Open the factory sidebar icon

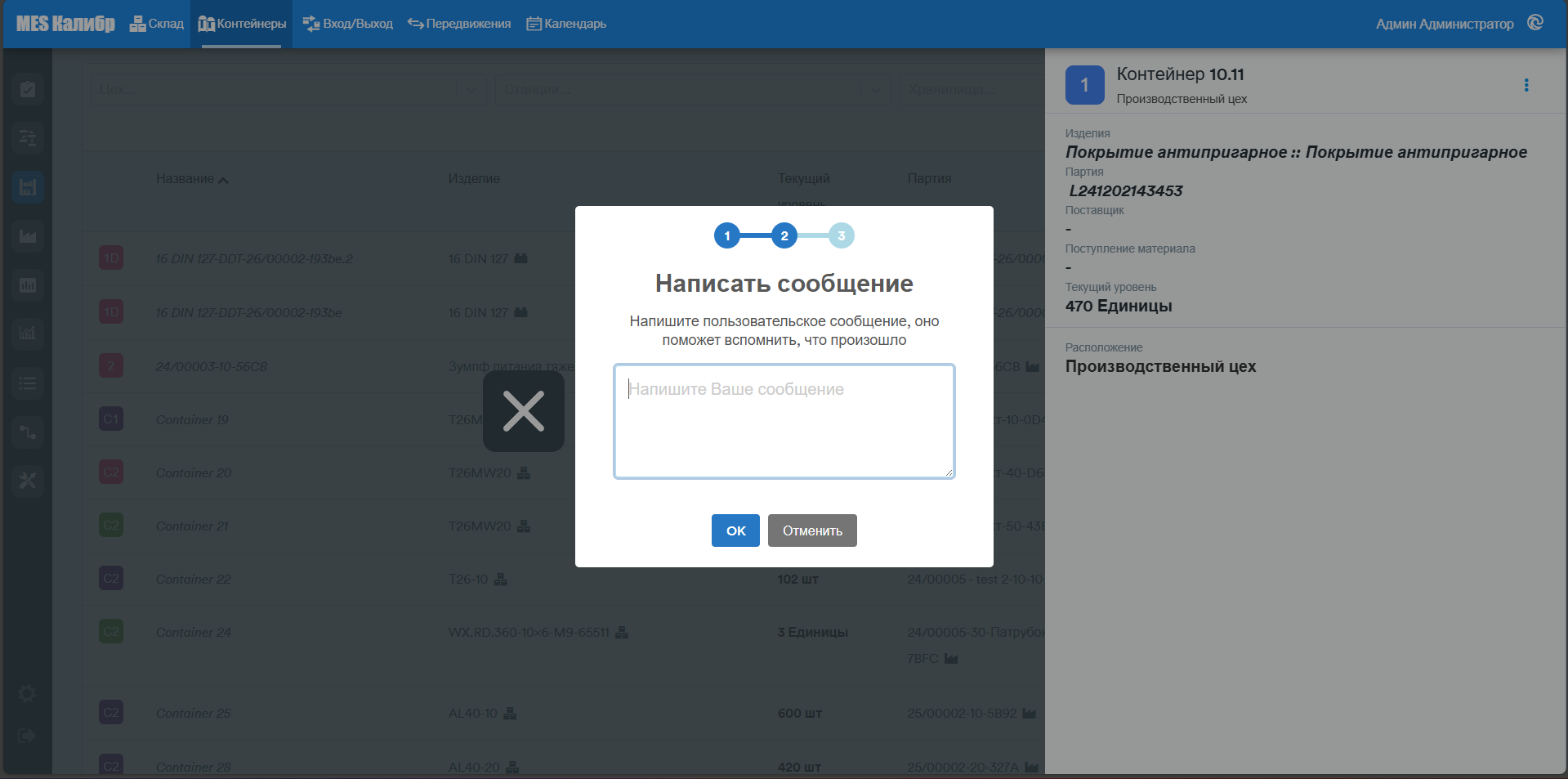[x=28, y=236]
